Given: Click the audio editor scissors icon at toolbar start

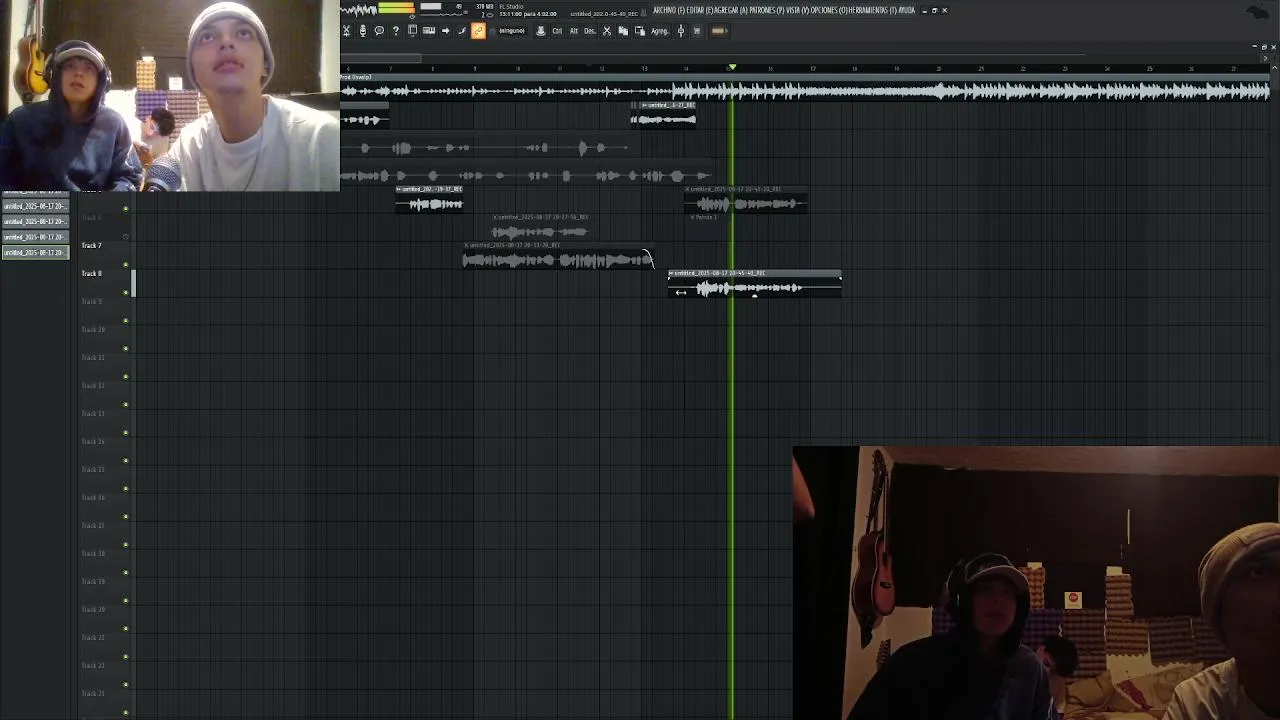Looking at the screenshot, I should pos(346,31).
